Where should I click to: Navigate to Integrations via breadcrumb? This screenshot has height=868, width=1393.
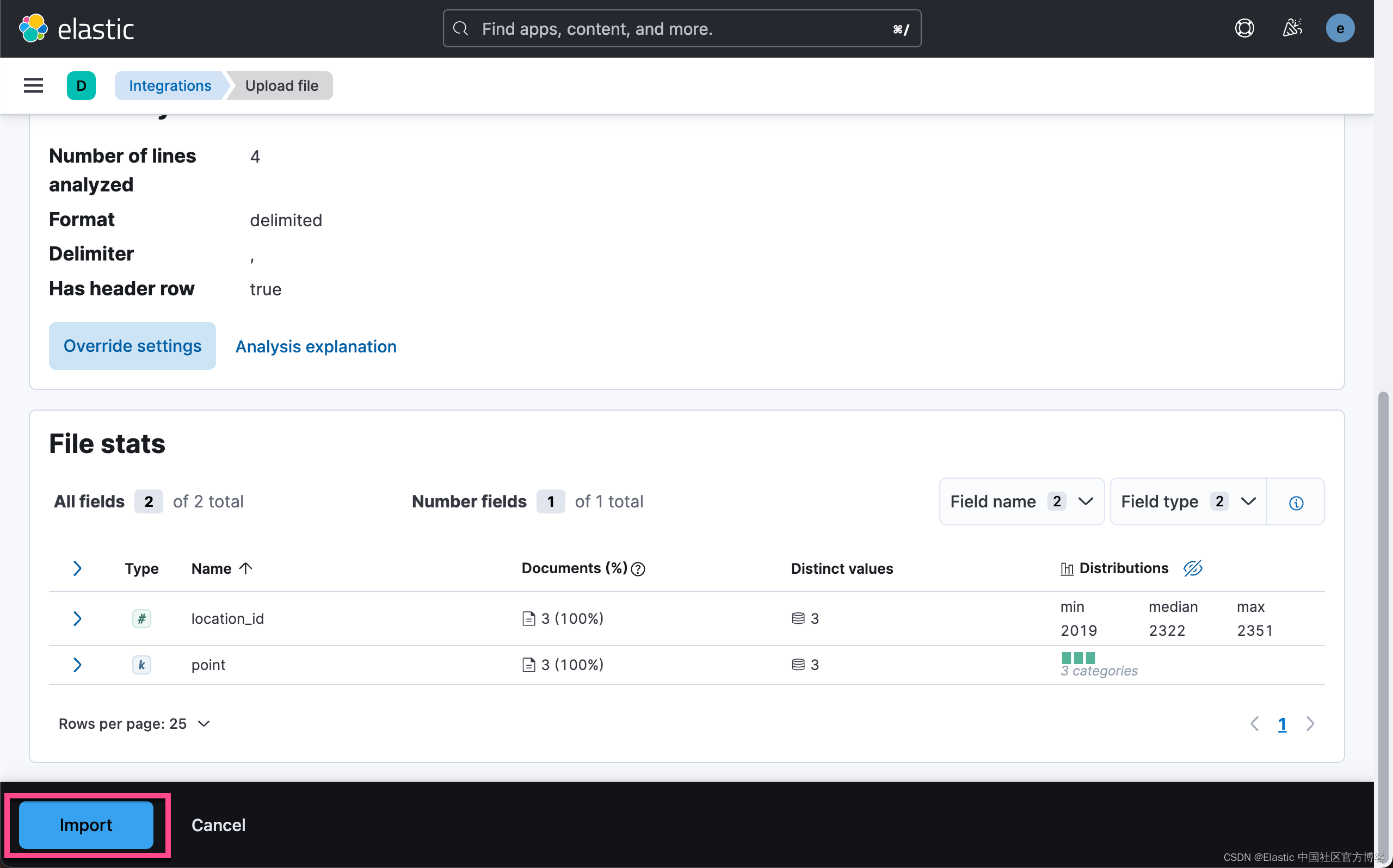click(169, 85)
